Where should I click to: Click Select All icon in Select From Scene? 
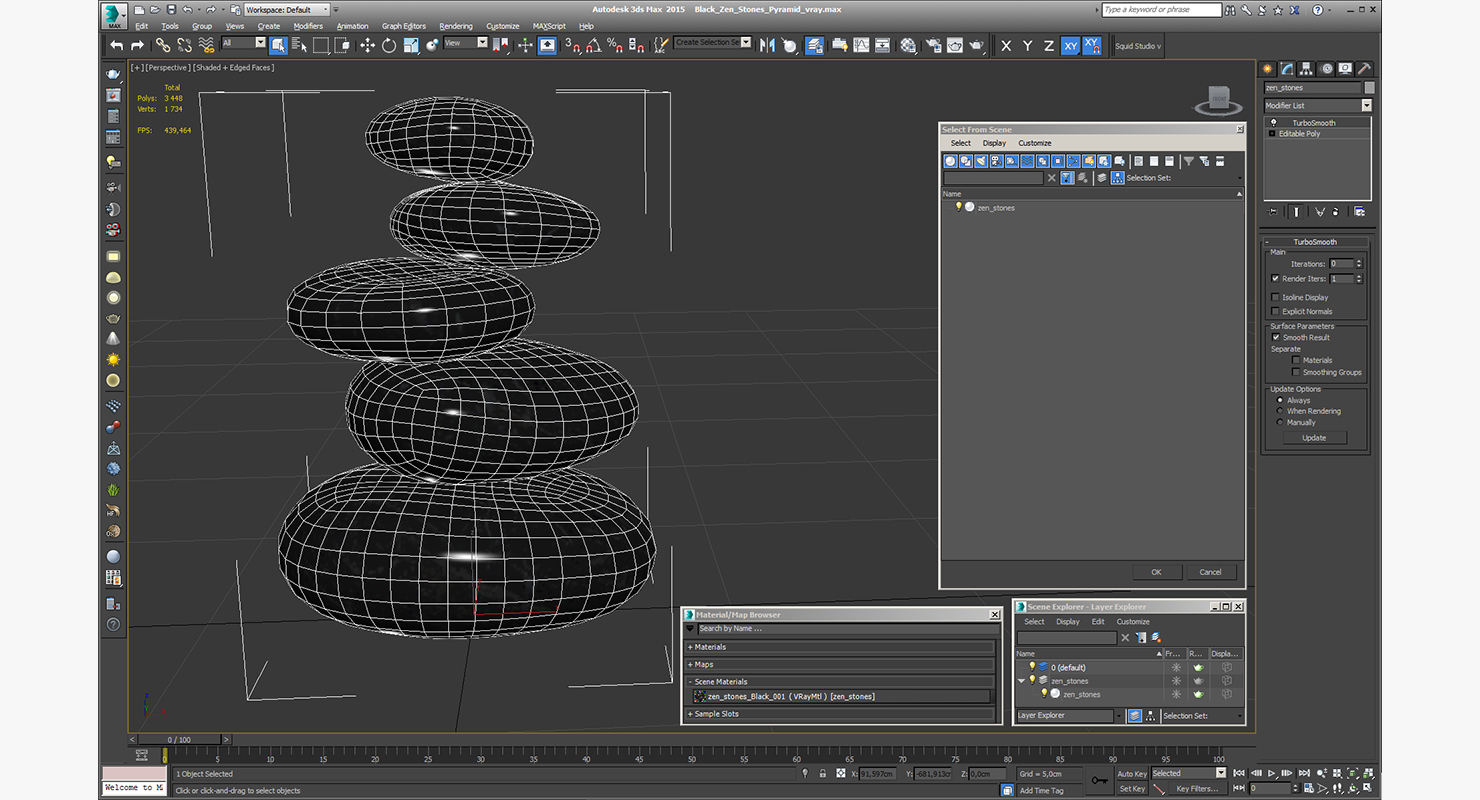(x=1139, y=161)
